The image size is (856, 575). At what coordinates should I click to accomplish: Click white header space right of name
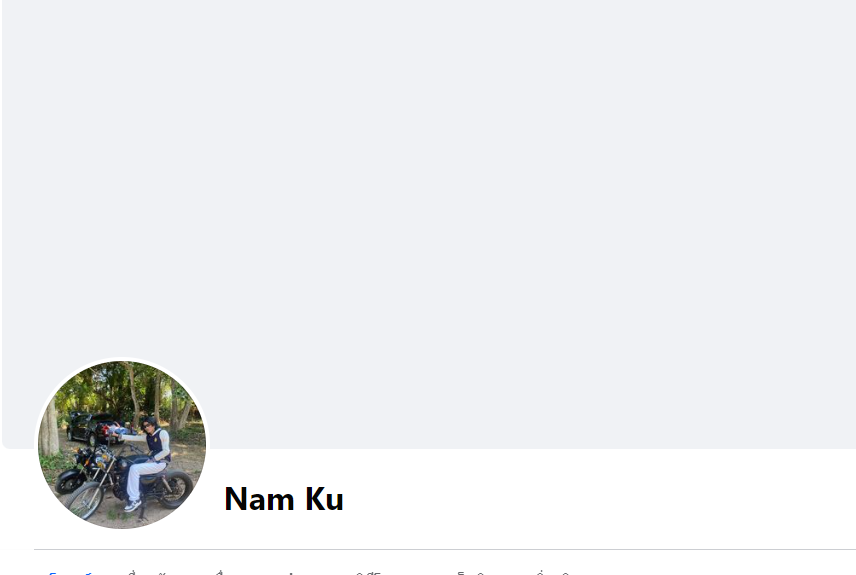click(601, 499)
